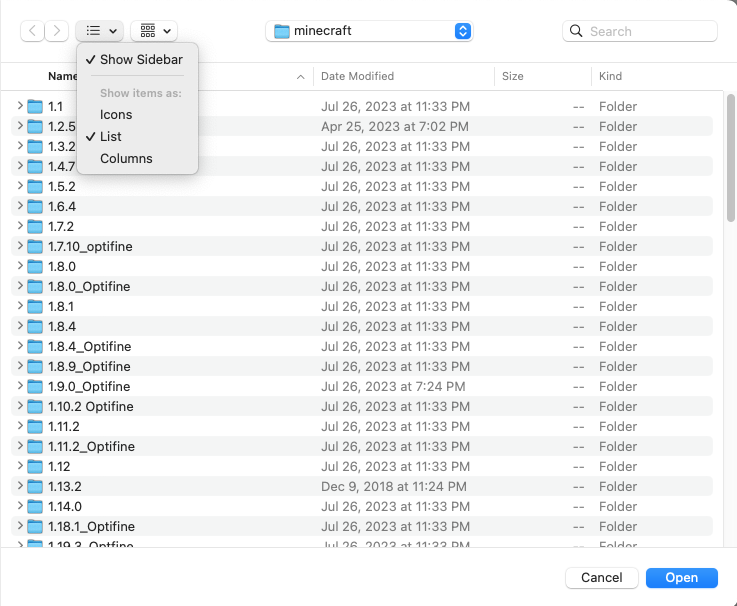Expand the 1.8.0_Optifine folder
This screenshot has height=606, width=737.
(x=20, y=286)
